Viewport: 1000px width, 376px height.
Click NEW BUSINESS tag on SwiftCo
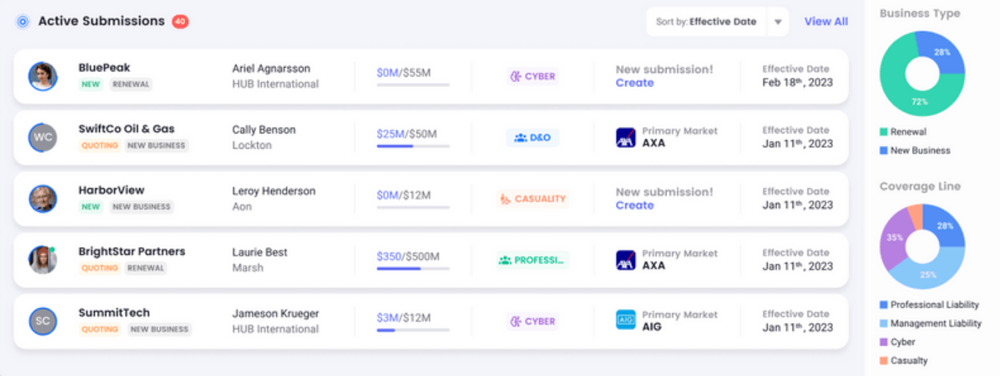[156, 145]
